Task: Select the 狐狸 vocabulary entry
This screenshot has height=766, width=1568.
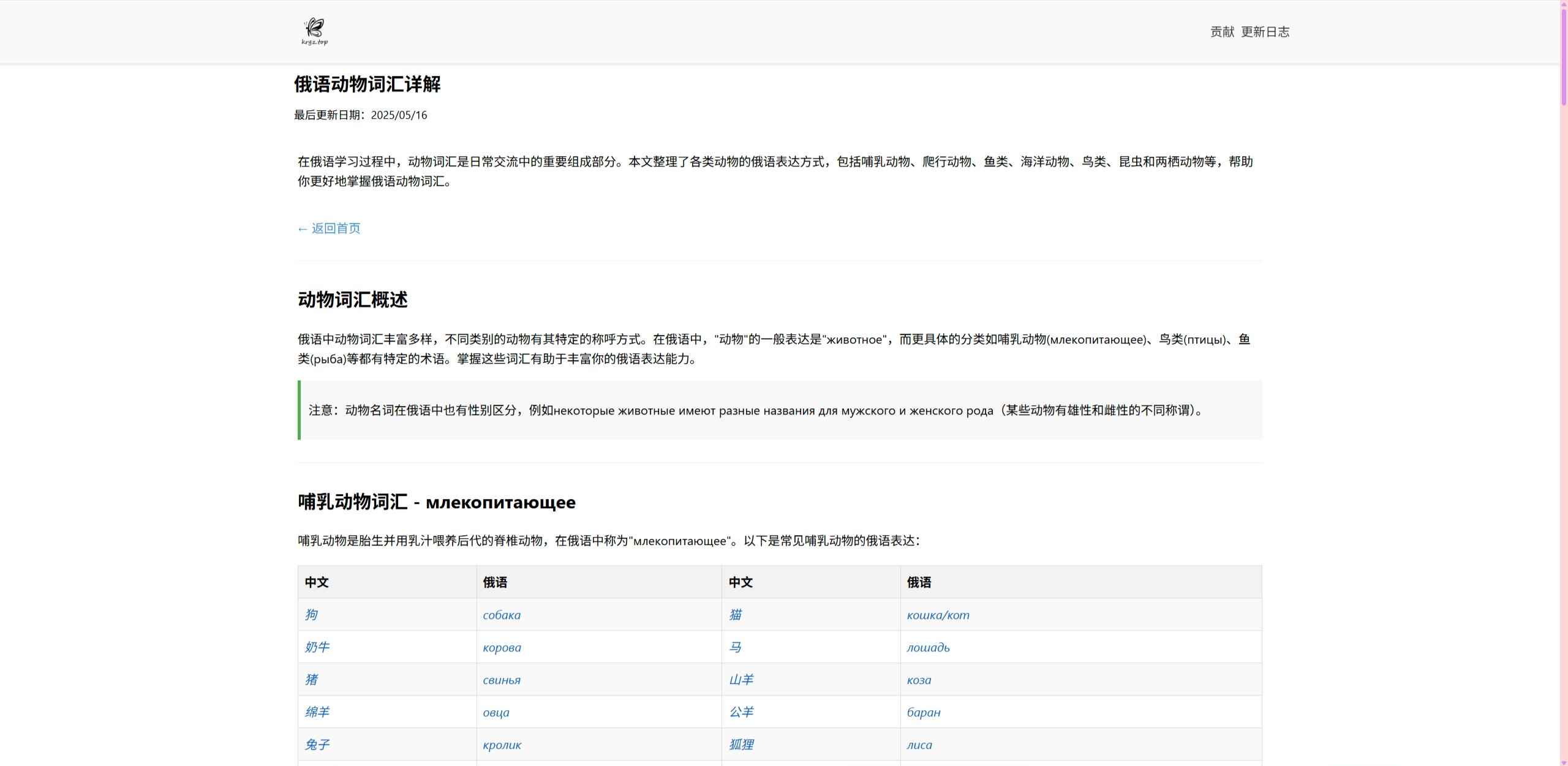Action: point(742,745)
